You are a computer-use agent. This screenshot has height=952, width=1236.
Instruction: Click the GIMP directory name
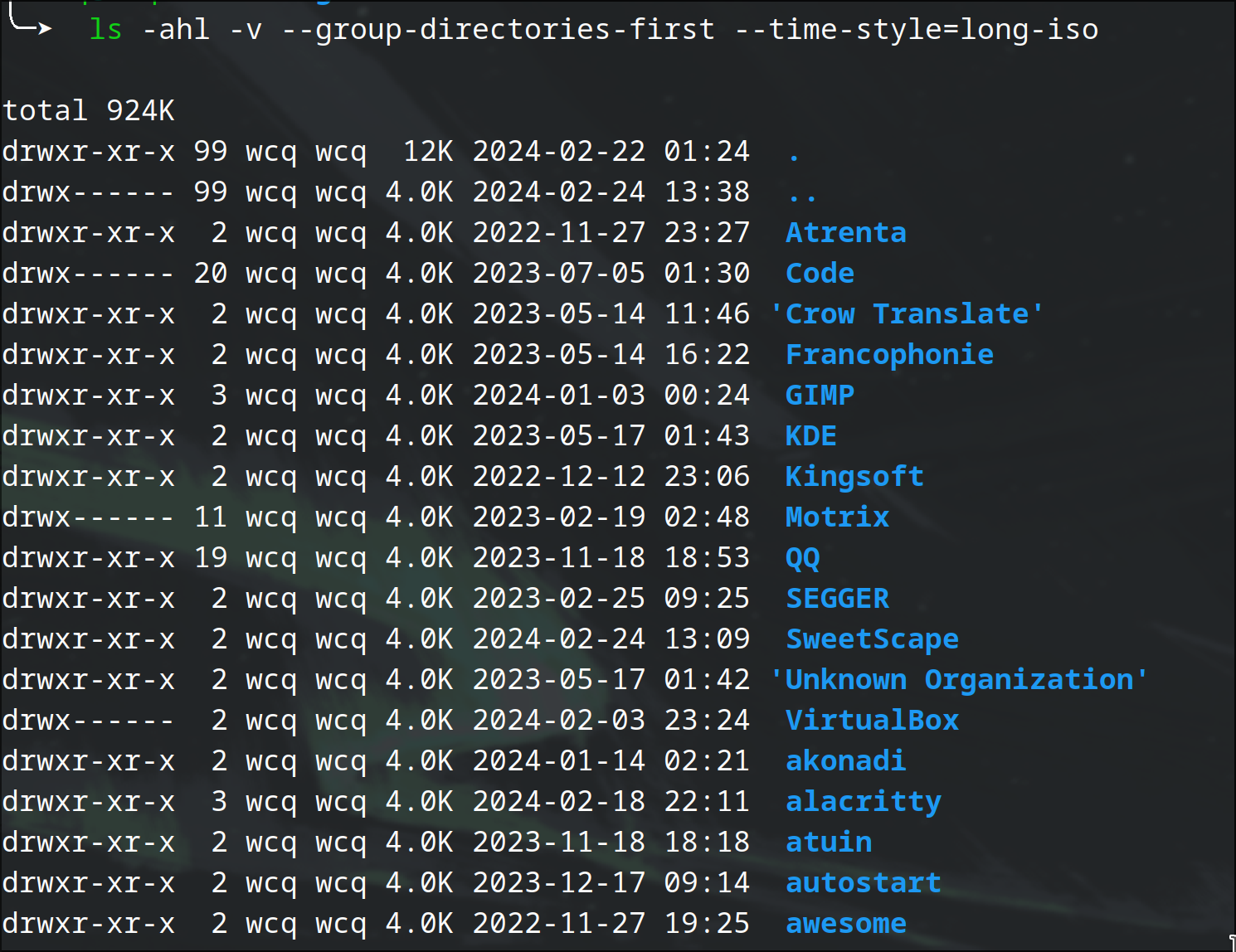[x=820, y=395]
